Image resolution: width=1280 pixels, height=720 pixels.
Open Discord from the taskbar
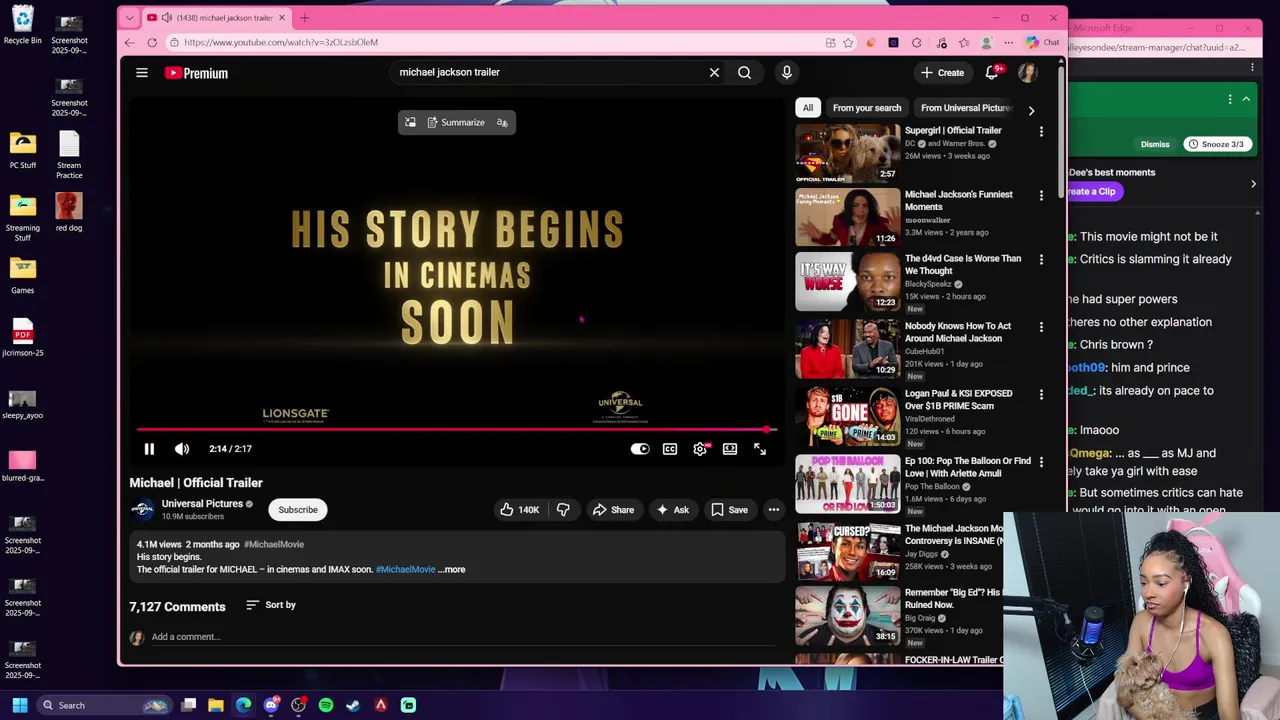tap(271, 705)
